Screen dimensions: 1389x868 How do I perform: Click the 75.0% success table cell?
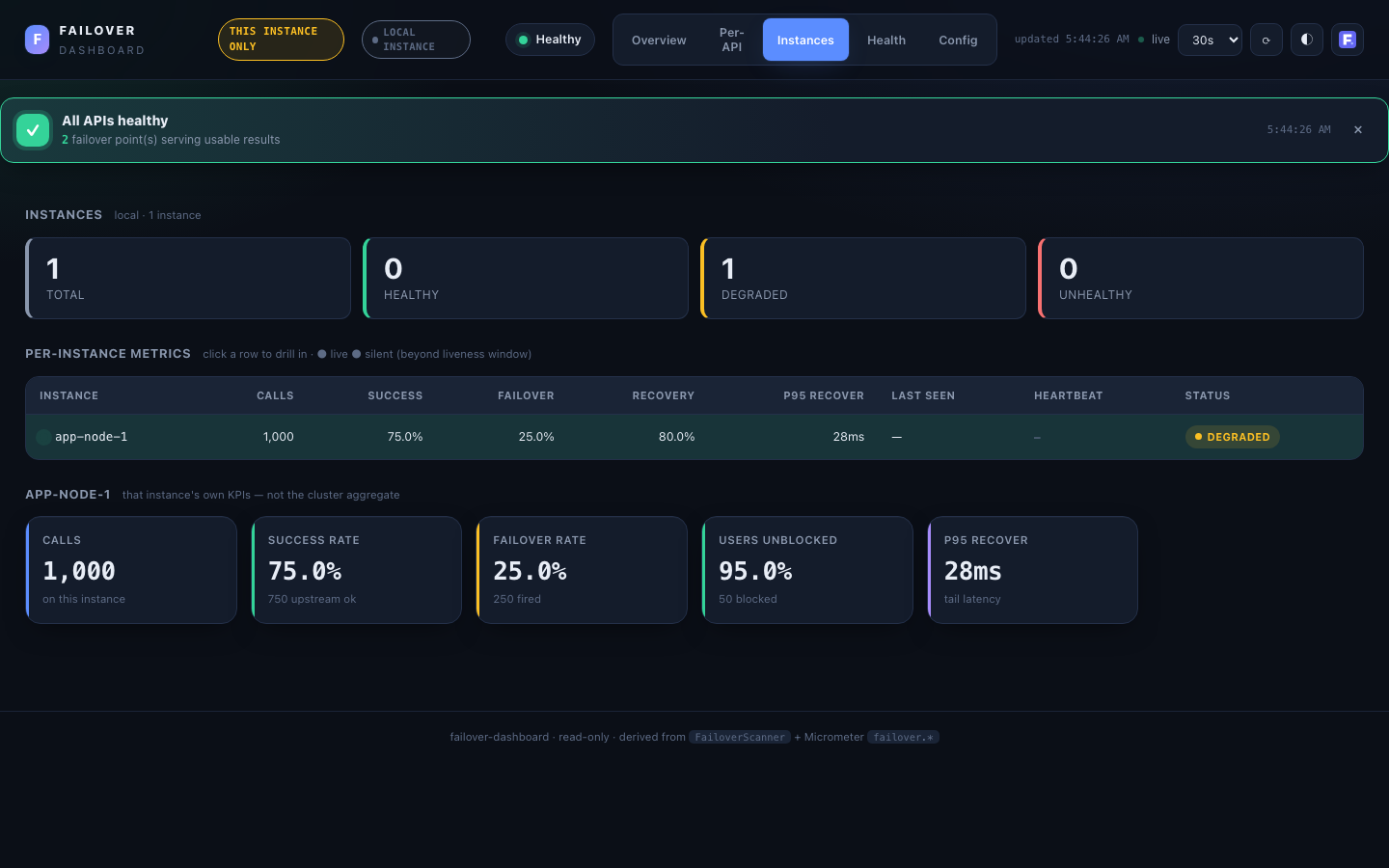[405, 437]
